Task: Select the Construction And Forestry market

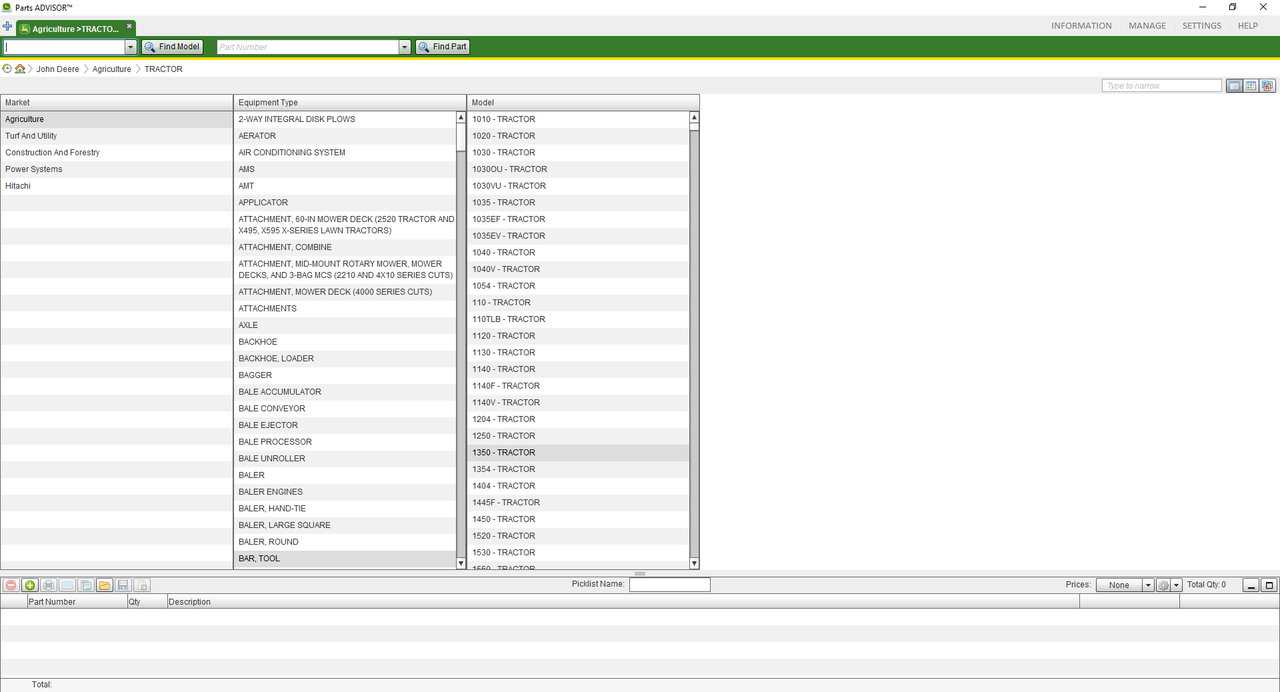Action: (116, 152)
